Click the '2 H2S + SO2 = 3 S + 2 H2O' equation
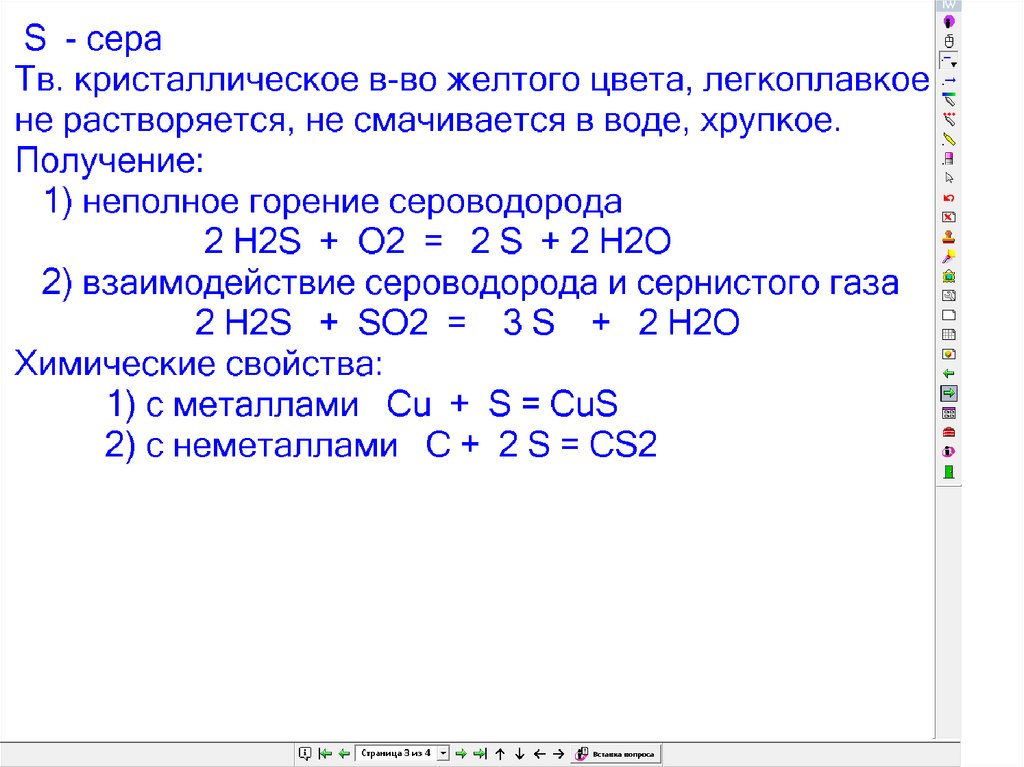This screenshot has height=767, width=1024. [467, 323]
